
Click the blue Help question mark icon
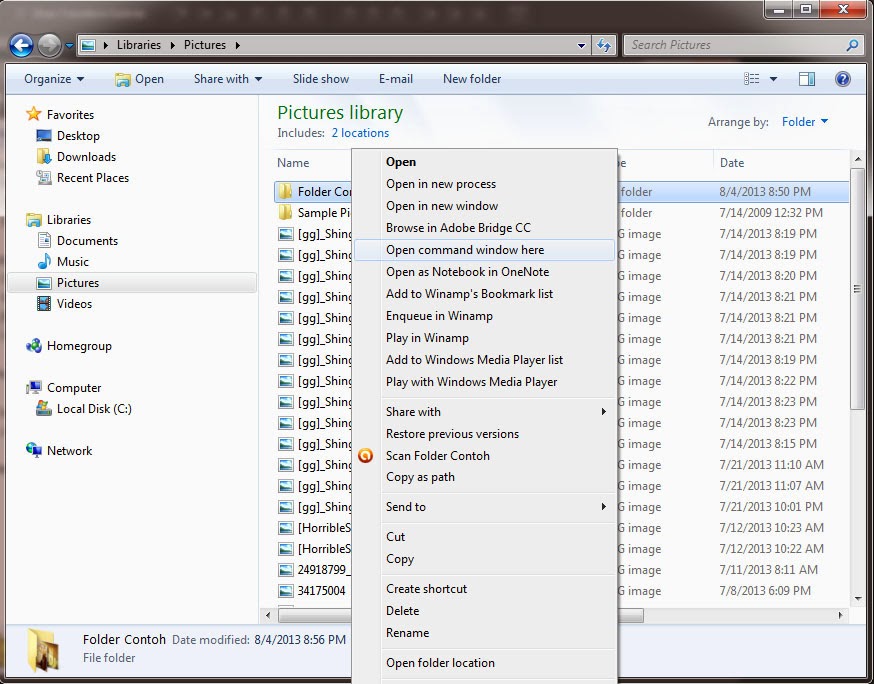[843, 79]
